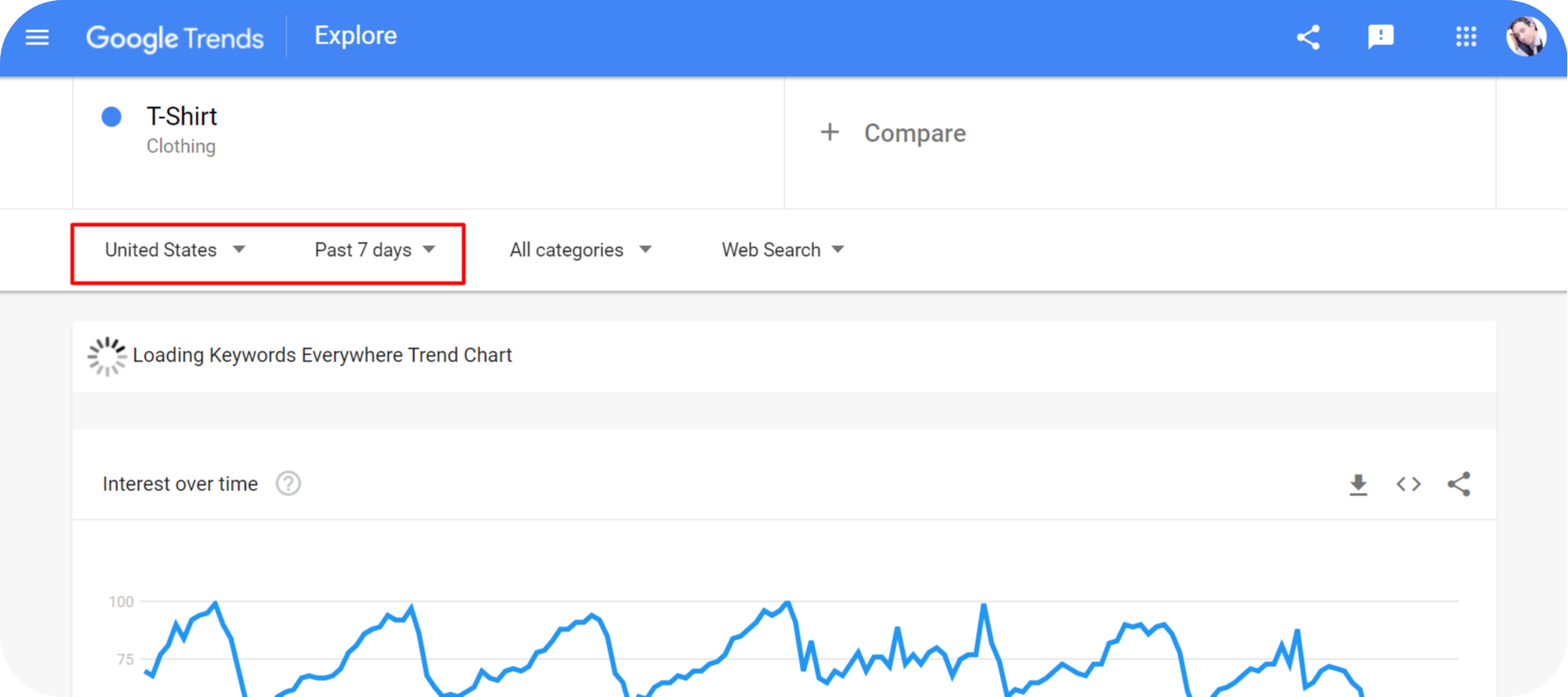
Task: Click the Google Trends logo
Action: click(x=174, y=37)
